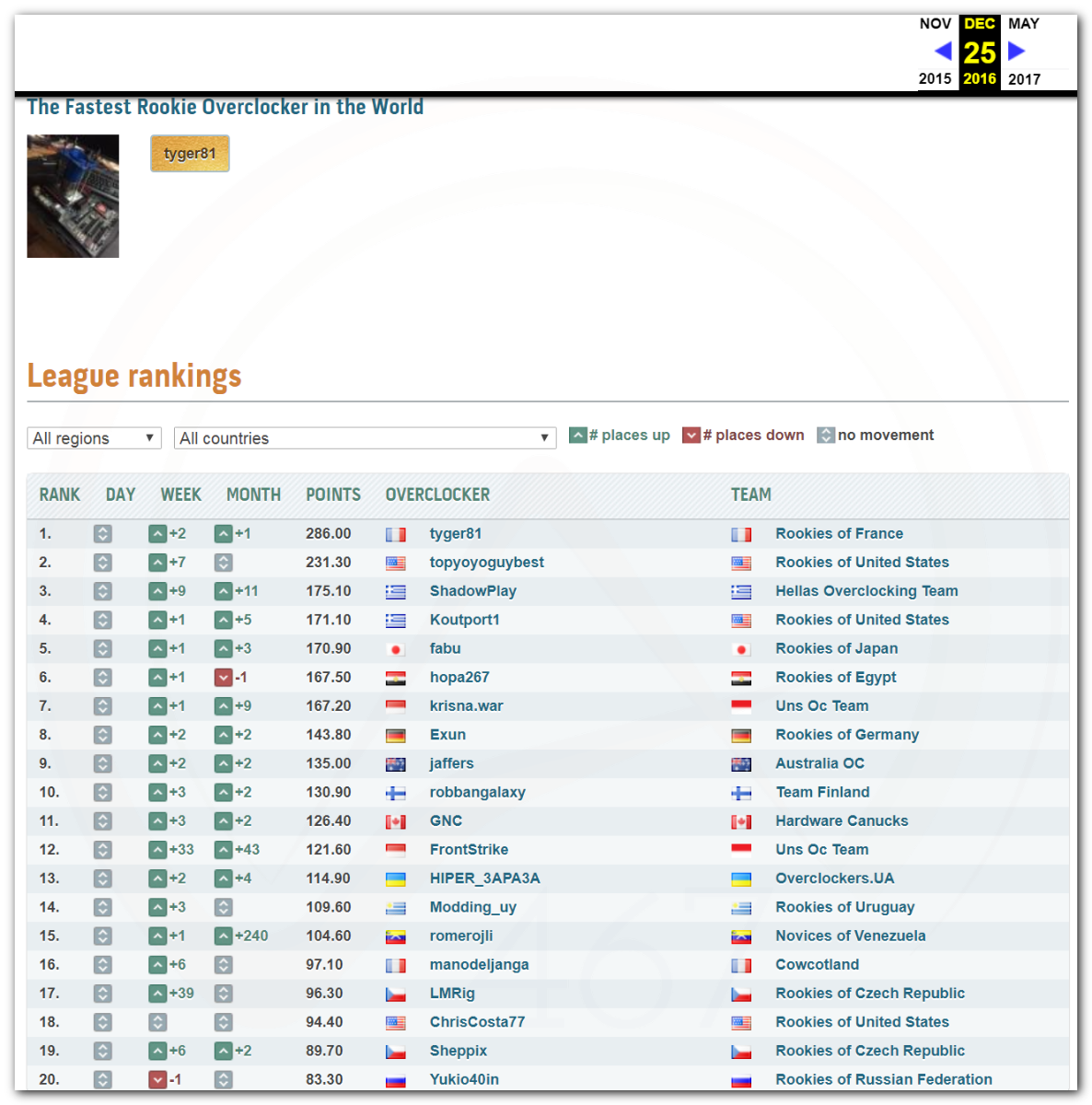The width and height of the screenshot is (1092, 1105).
Task: Click the Uruguay flag beside Modding_uy
Action: tap(396, 908)
